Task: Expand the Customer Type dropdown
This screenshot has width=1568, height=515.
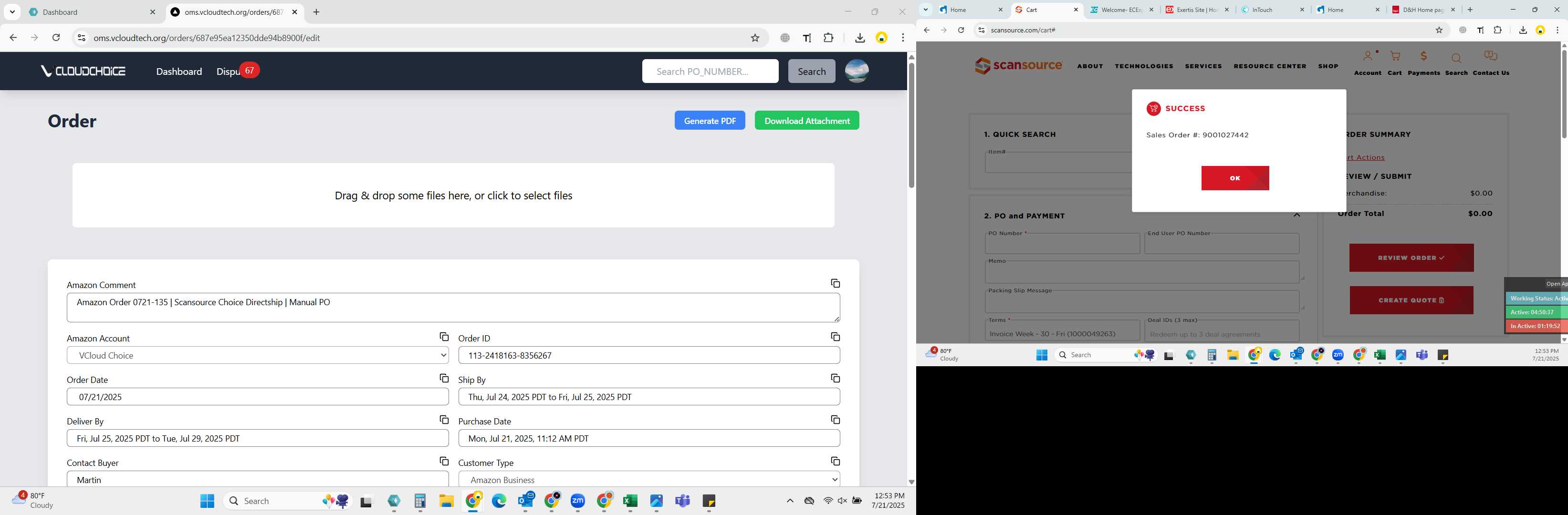Action: click(x=649, y=480)
